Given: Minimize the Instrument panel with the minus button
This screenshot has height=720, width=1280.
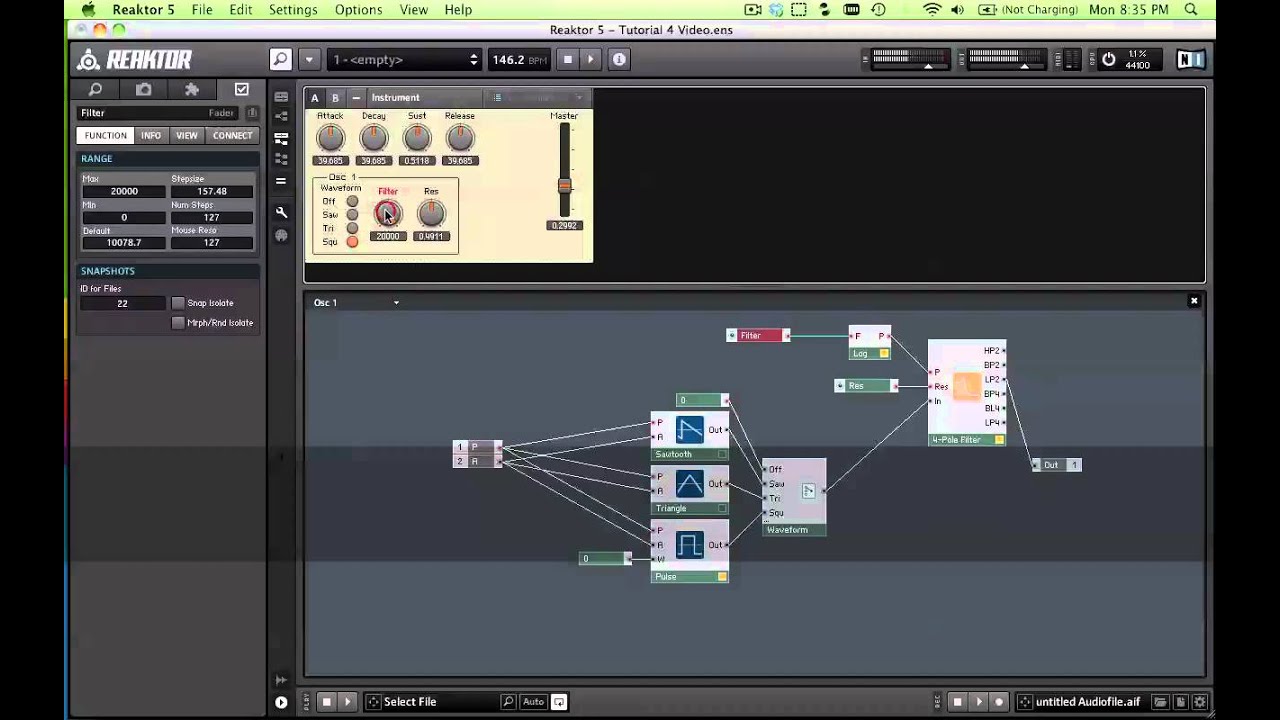Looking at the screenshot, I should pos(356,98).
